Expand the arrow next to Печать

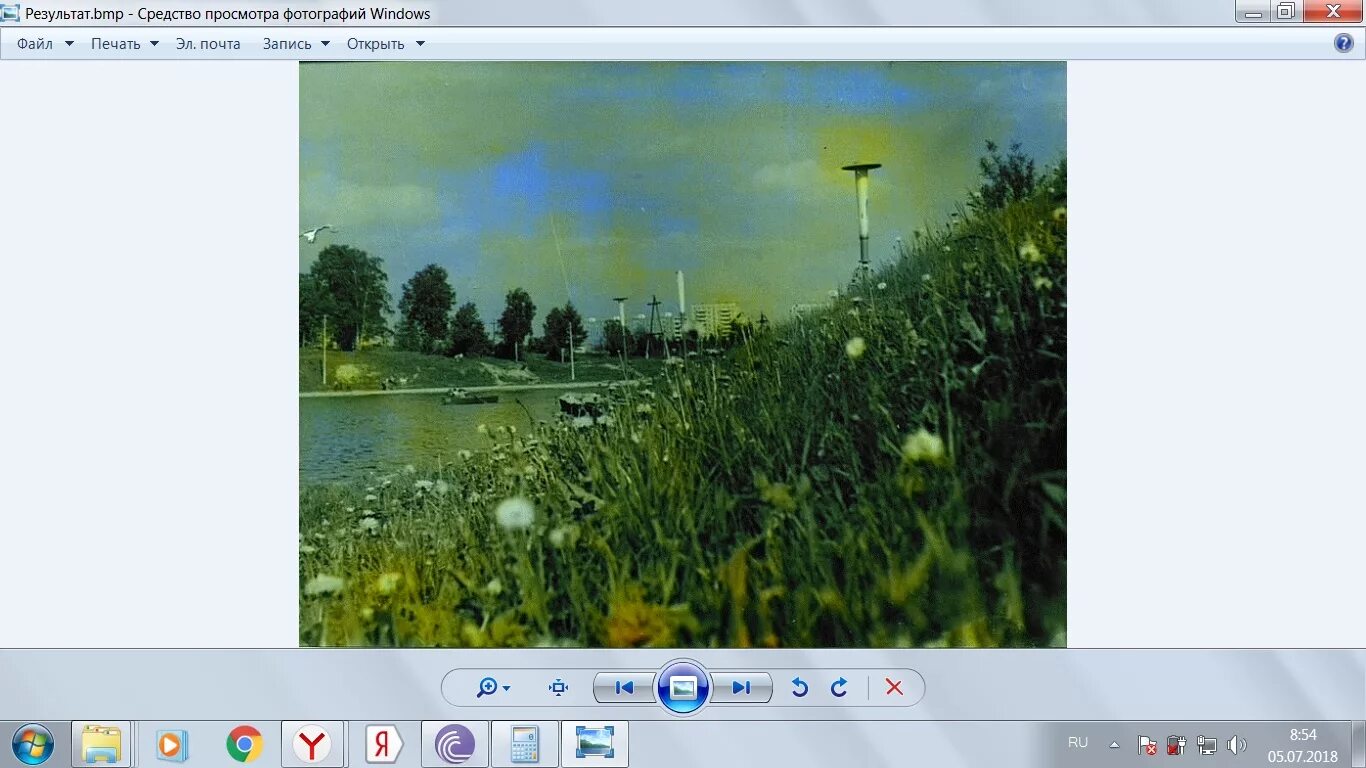(154, 44)
